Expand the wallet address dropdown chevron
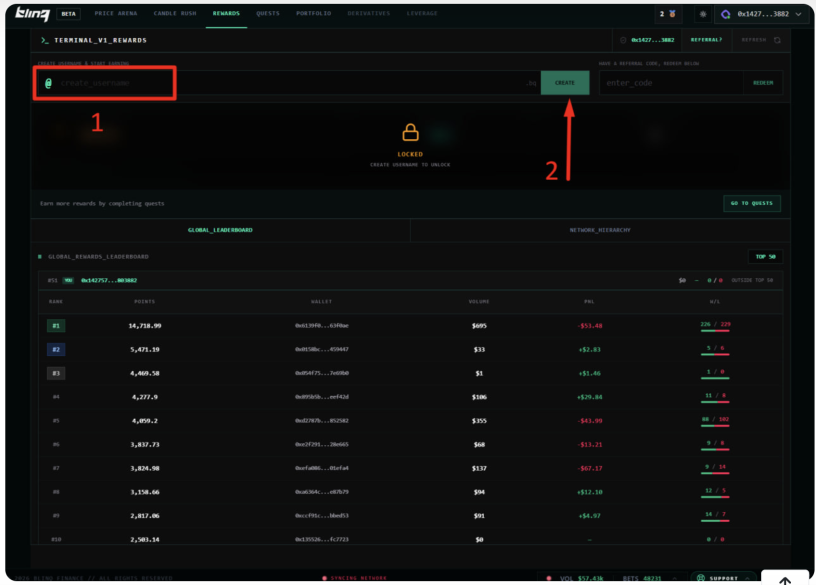 click(798, 14)
